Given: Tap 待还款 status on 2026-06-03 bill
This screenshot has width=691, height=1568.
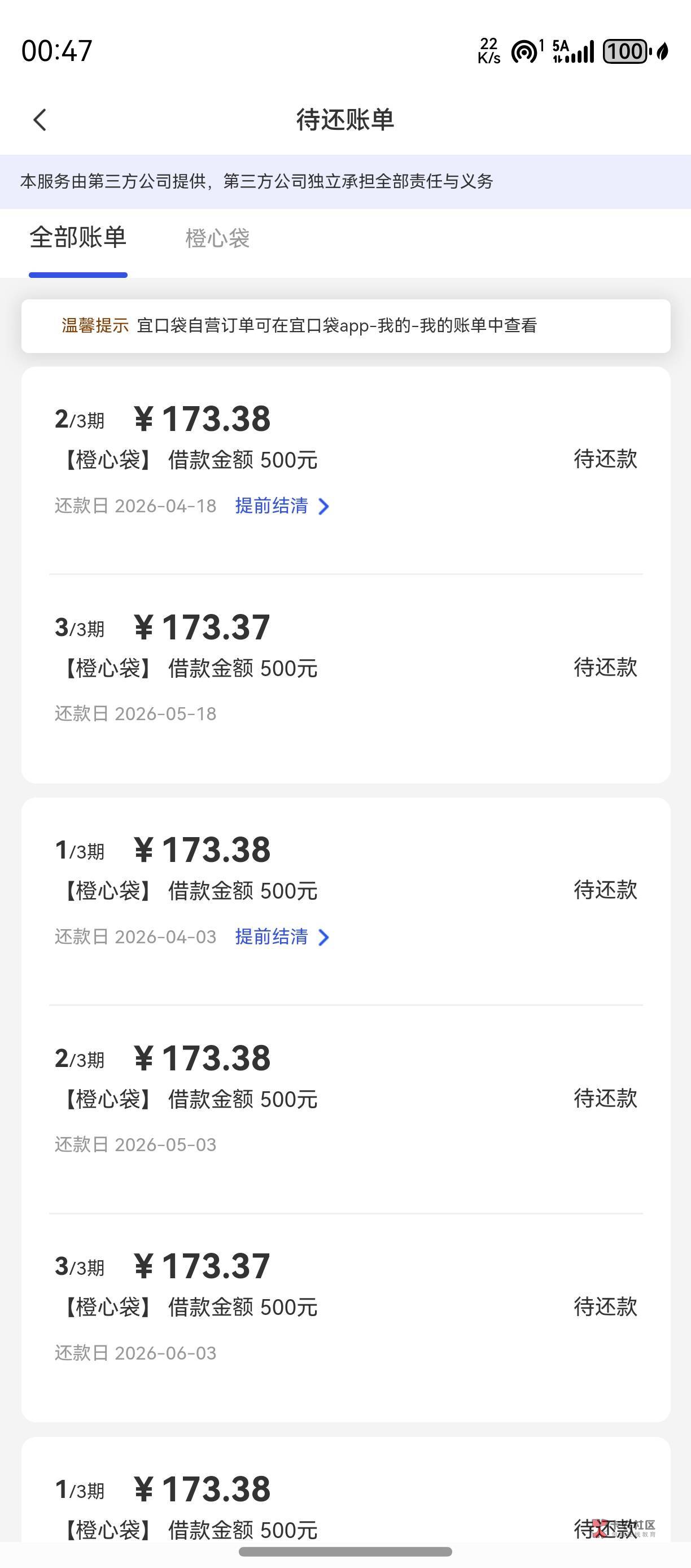Looking at the screenshot, I should [605, 1306].
